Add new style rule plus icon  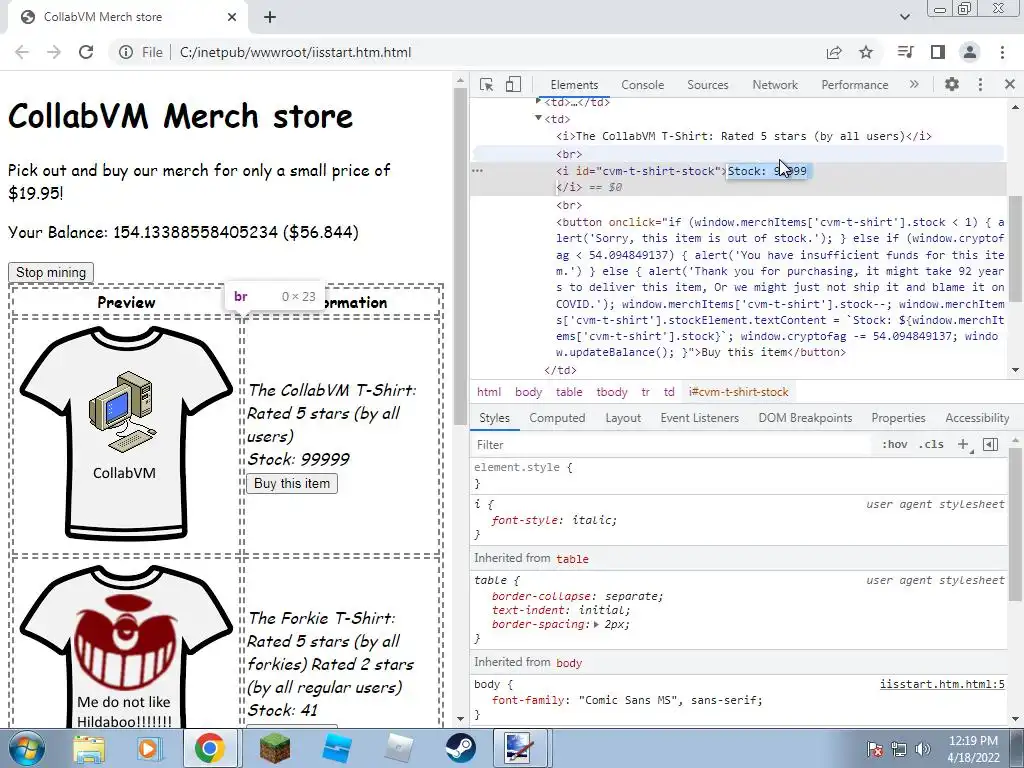[x=963, y=445]
